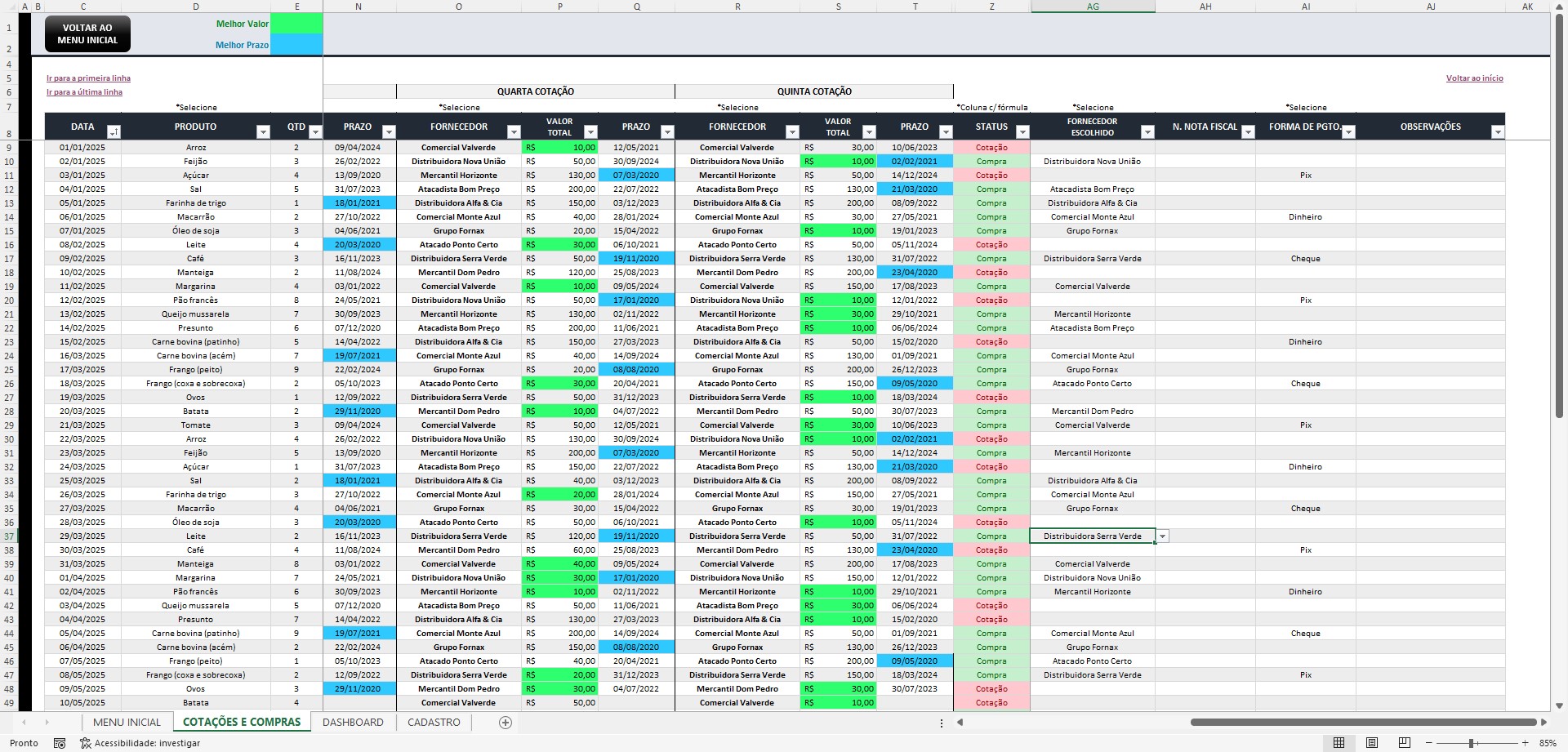Image resolution: width=1568 pixels, height=752 pixels.
Task: Open the PRODUTO column filter dropdown
Action: coord(263,132)
